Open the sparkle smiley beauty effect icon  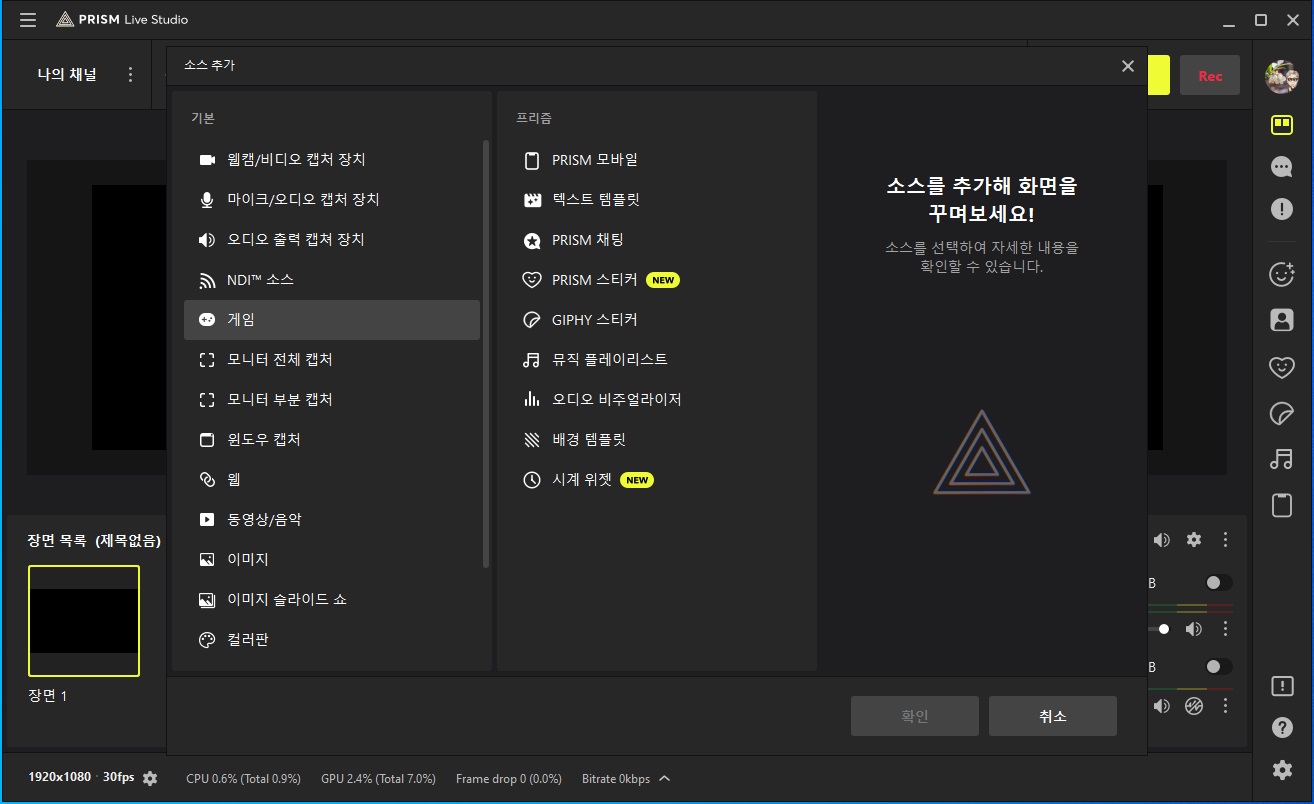[1281, 274]
